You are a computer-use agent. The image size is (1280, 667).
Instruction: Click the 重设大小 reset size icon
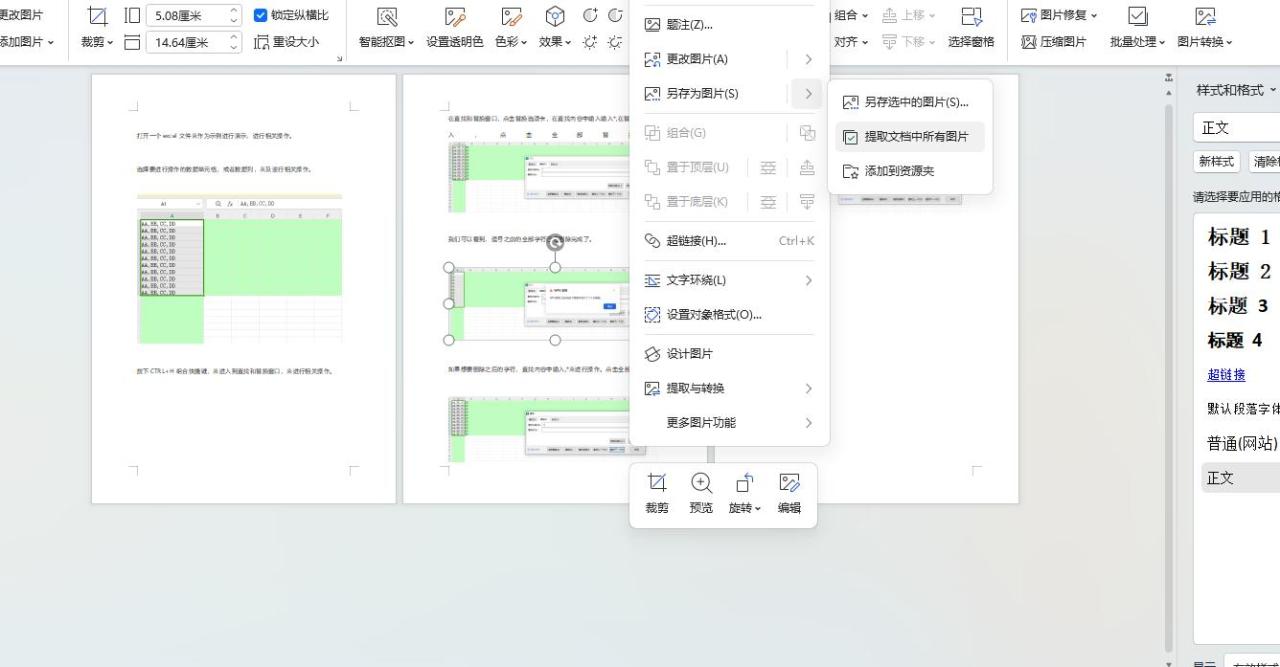pyautogui.click(x=288, y=41)
